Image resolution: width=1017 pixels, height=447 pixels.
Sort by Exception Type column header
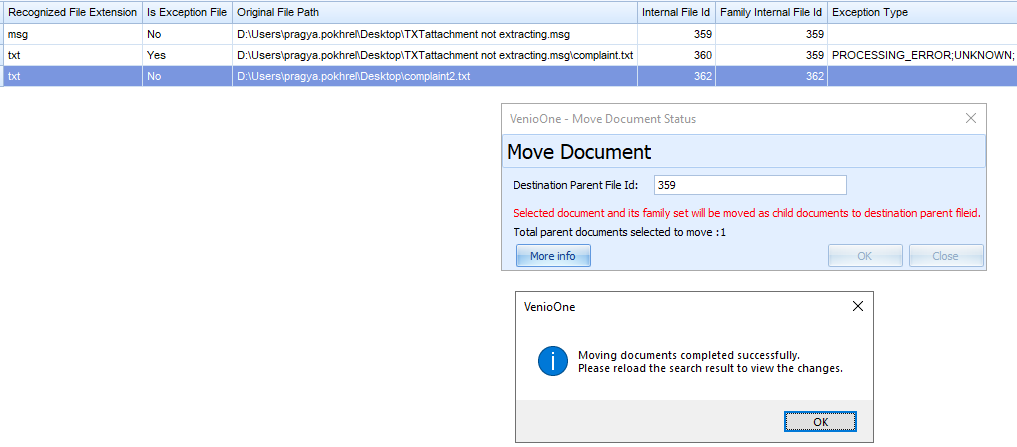[922, 12]
